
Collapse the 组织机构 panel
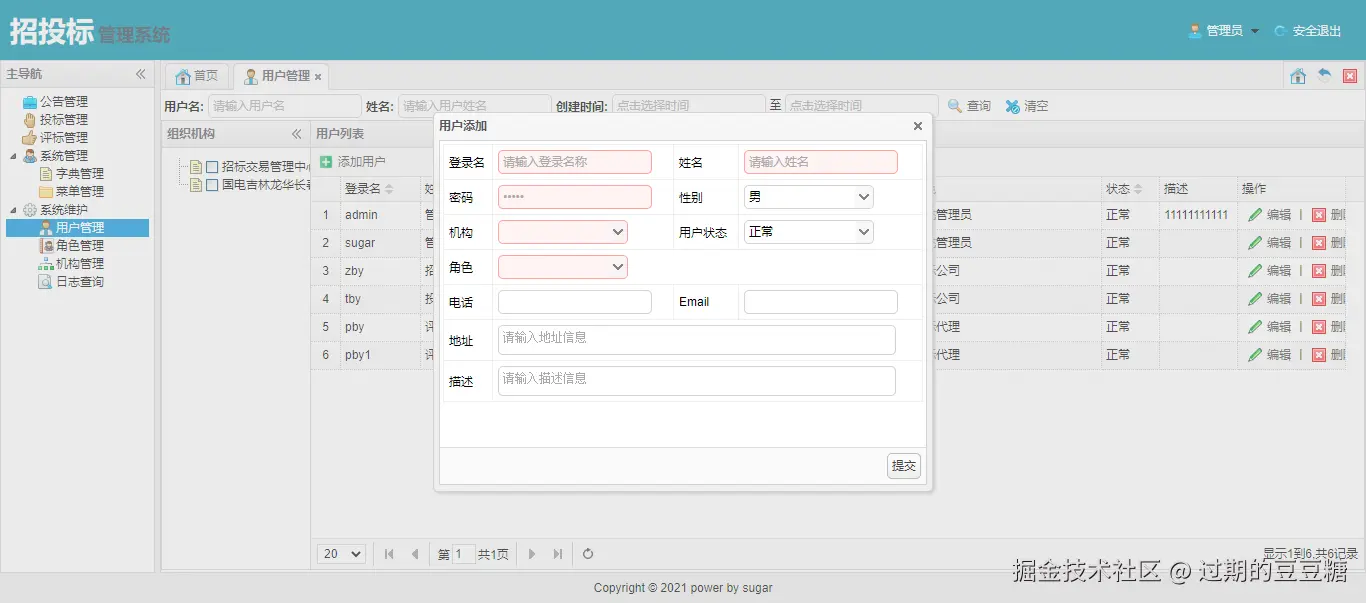296,134
